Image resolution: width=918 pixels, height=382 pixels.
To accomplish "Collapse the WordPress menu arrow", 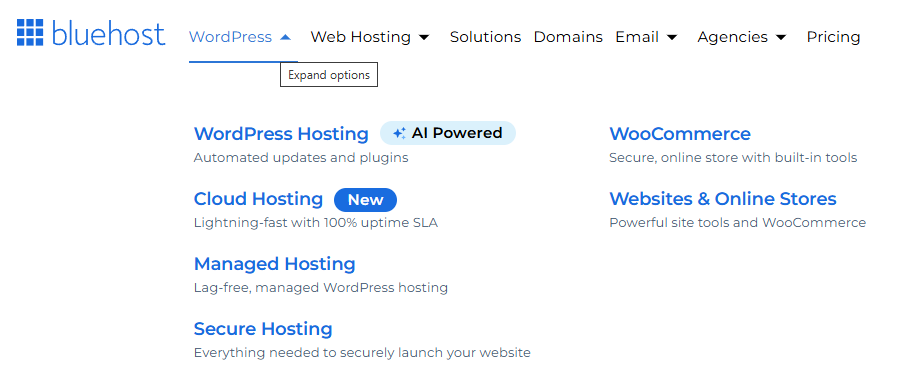I will point(285,37).
